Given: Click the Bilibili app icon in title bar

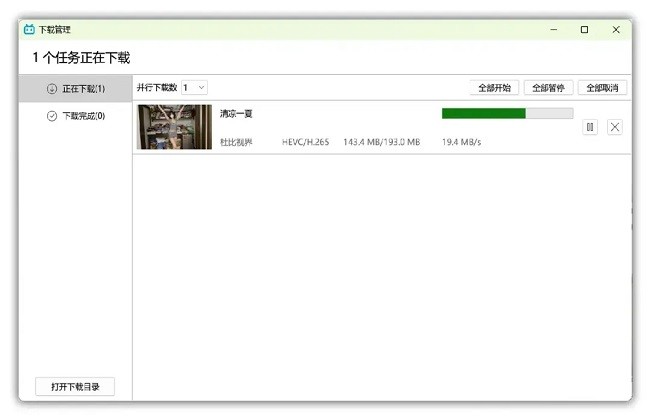Looking at the screenshot, I should tap(29, 30).
